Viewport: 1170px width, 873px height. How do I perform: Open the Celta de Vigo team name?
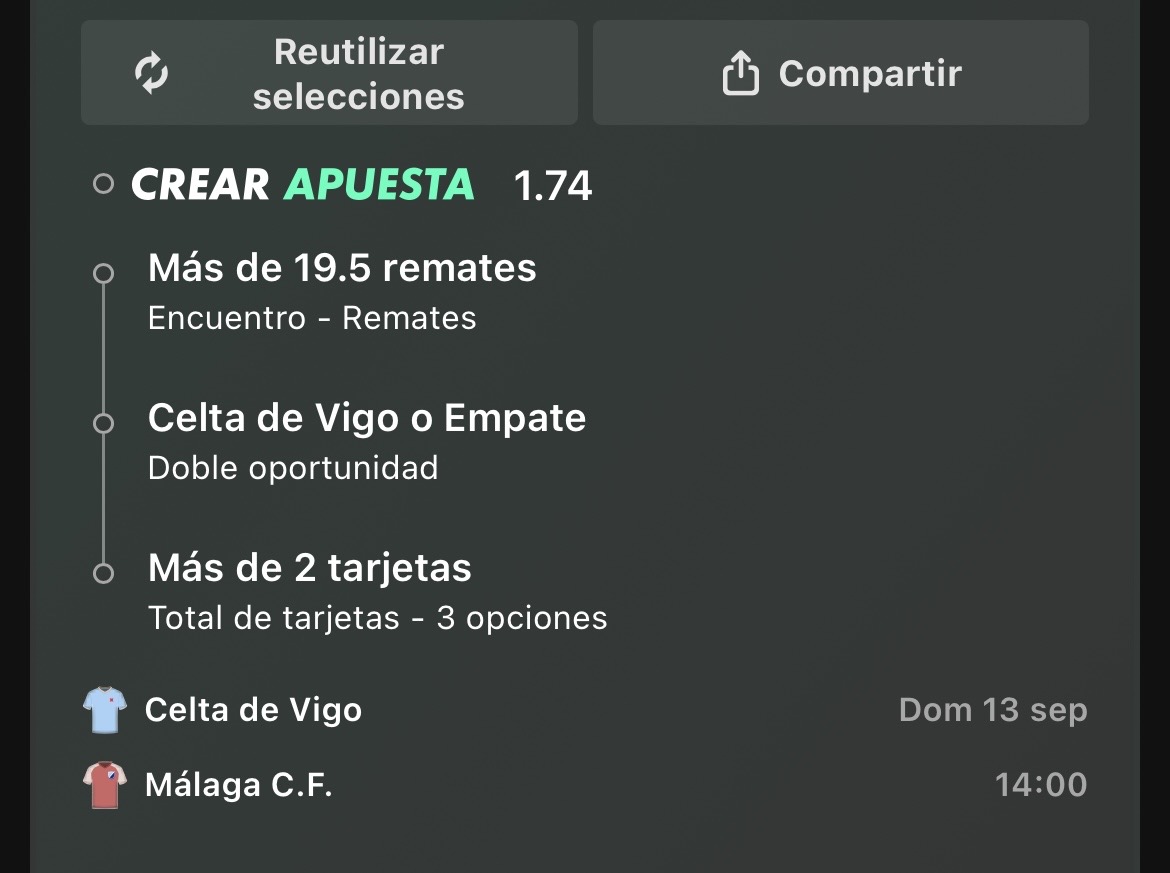point(254,710)
